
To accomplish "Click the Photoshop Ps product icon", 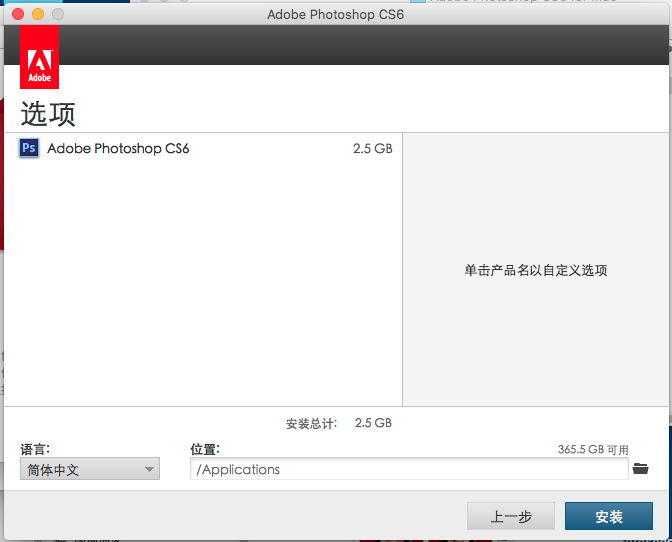I will click(x=29, y=148).
